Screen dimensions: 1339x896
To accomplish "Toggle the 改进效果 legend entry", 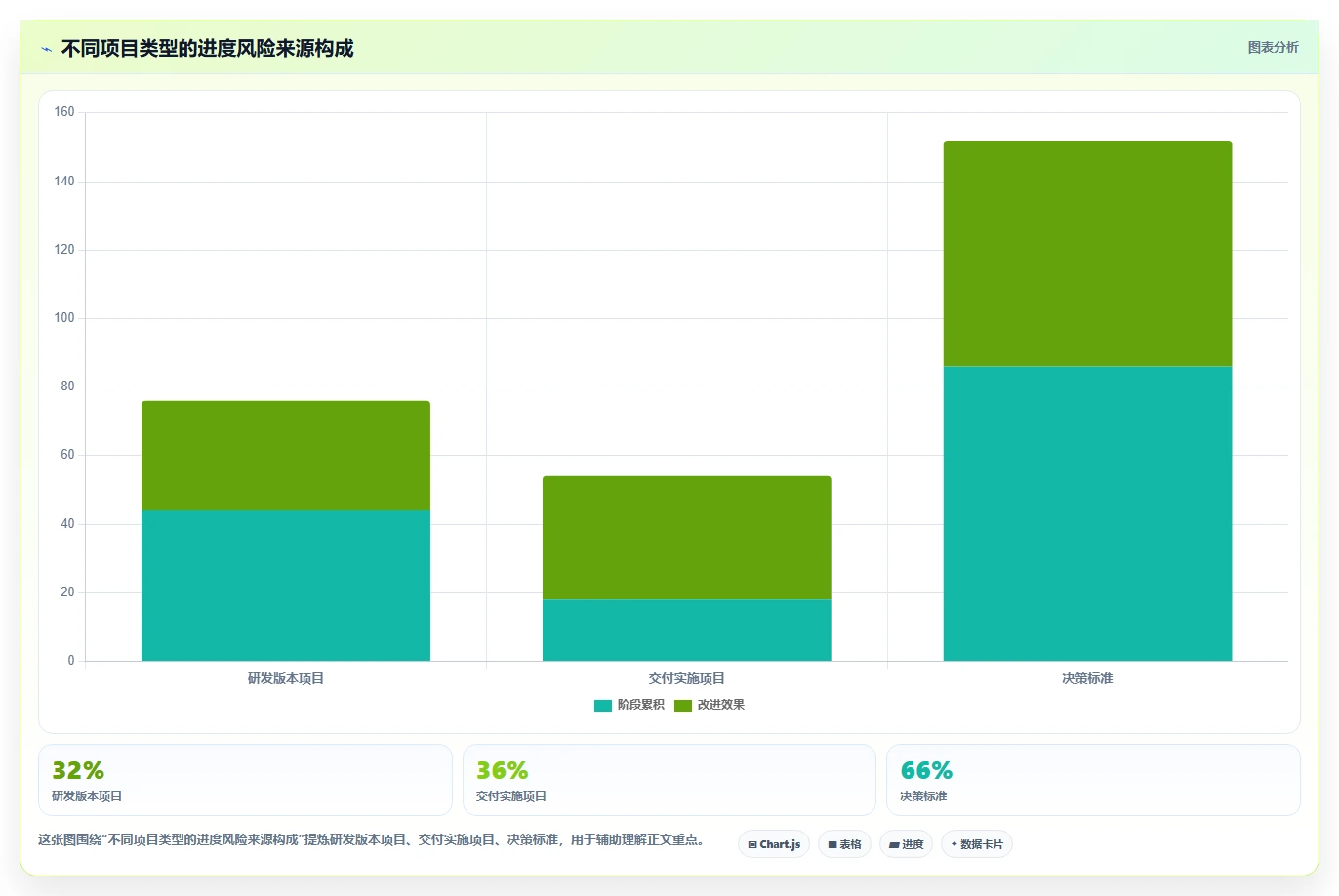I will coord(709,705).
